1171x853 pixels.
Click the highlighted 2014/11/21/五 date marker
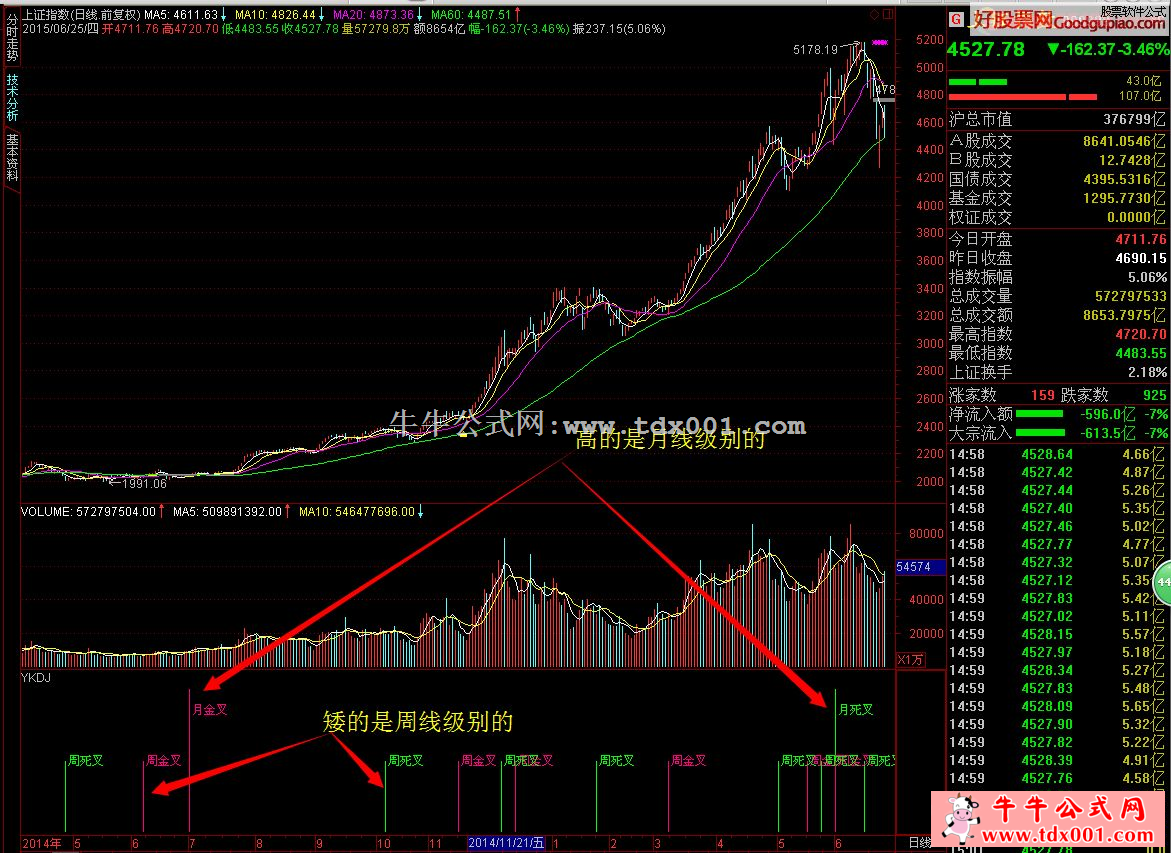pos(506,843)
